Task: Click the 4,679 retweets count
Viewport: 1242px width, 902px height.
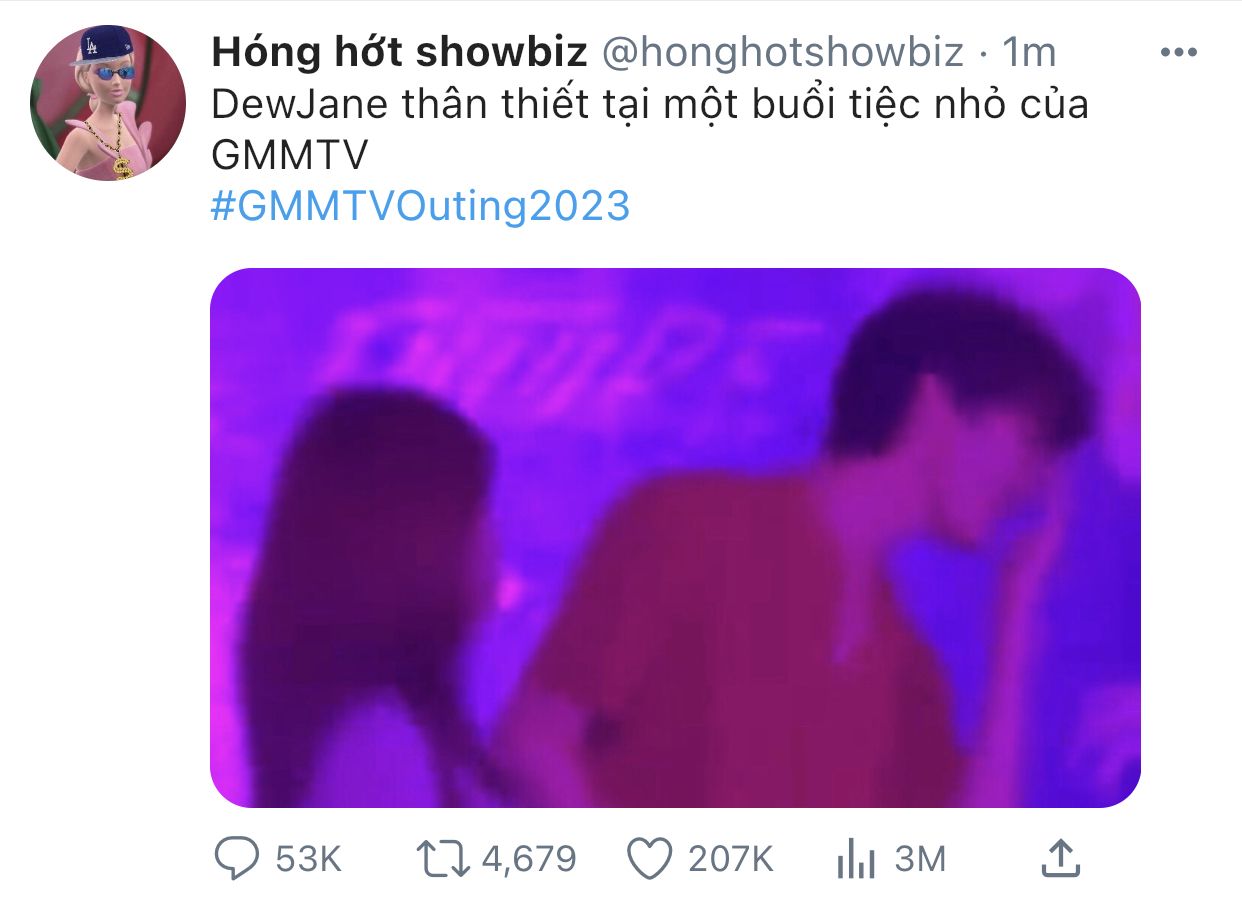Action: coord(529,859)
